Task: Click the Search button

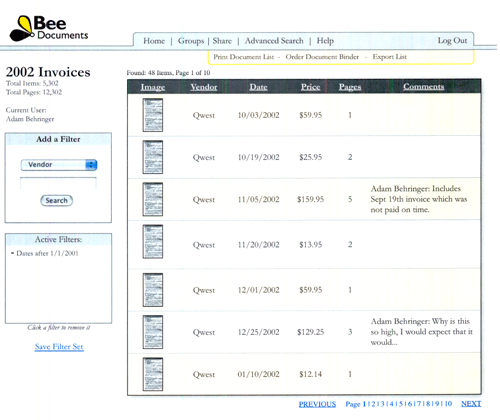Action: 57,200
